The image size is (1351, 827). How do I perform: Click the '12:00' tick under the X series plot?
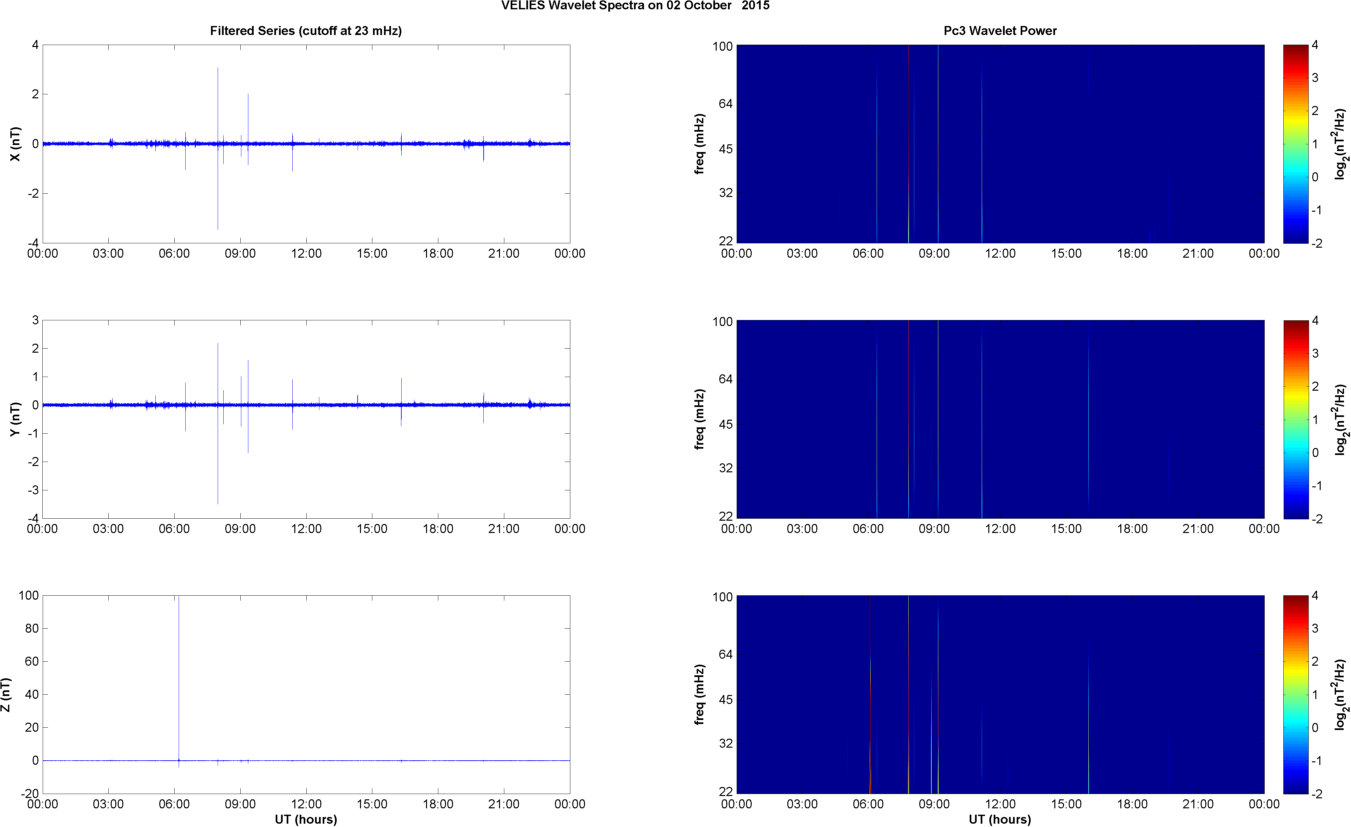pos(306,254)
